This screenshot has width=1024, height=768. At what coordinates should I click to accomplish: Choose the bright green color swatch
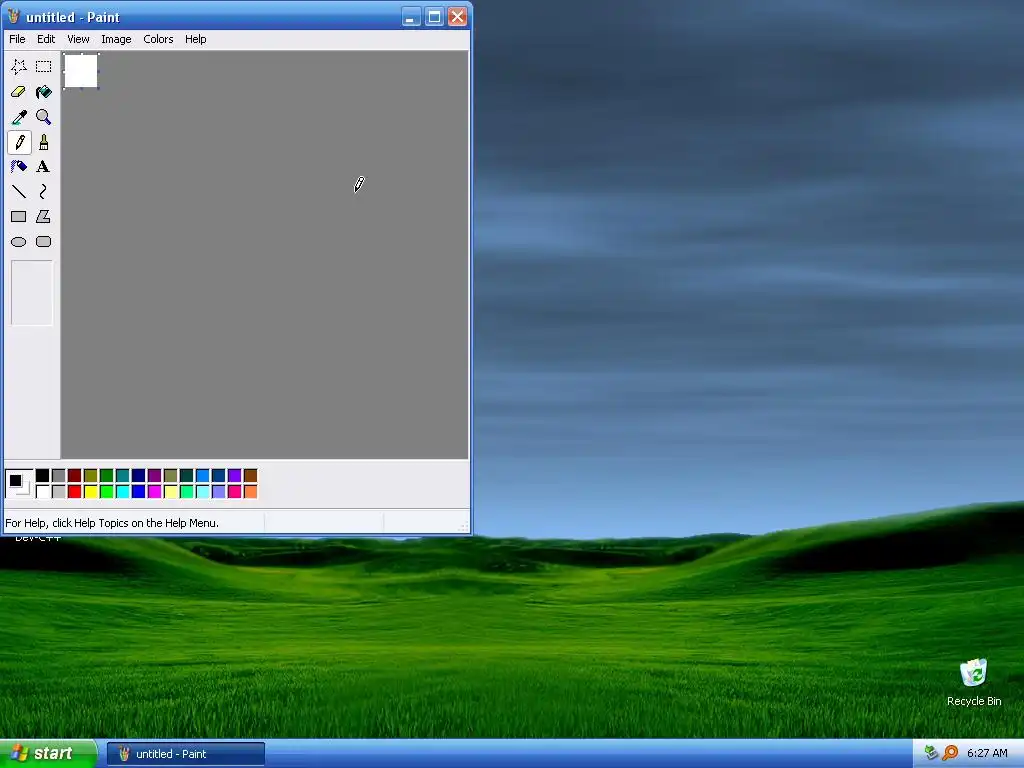click(x=106, y=491)
